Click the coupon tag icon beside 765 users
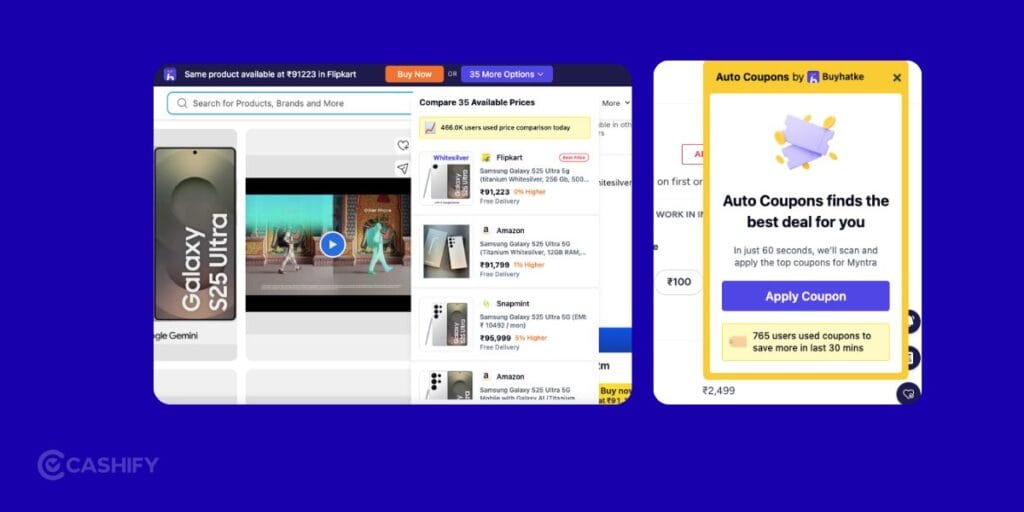This screenshot has width=1024, height=512. pyautogui.click(x=738, y=342)
